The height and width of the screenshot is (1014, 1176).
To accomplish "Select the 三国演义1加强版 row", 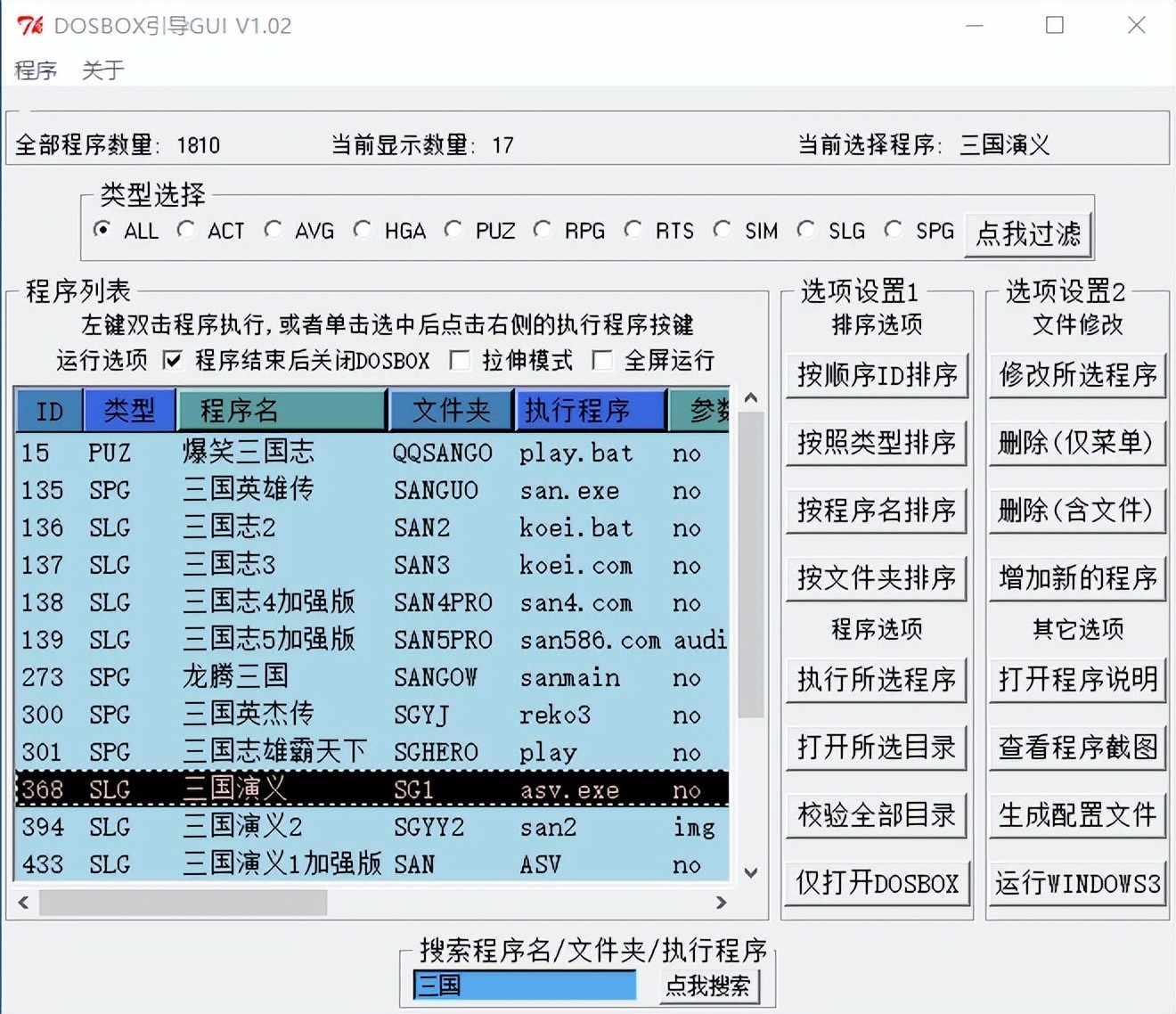I will point(372,864).
